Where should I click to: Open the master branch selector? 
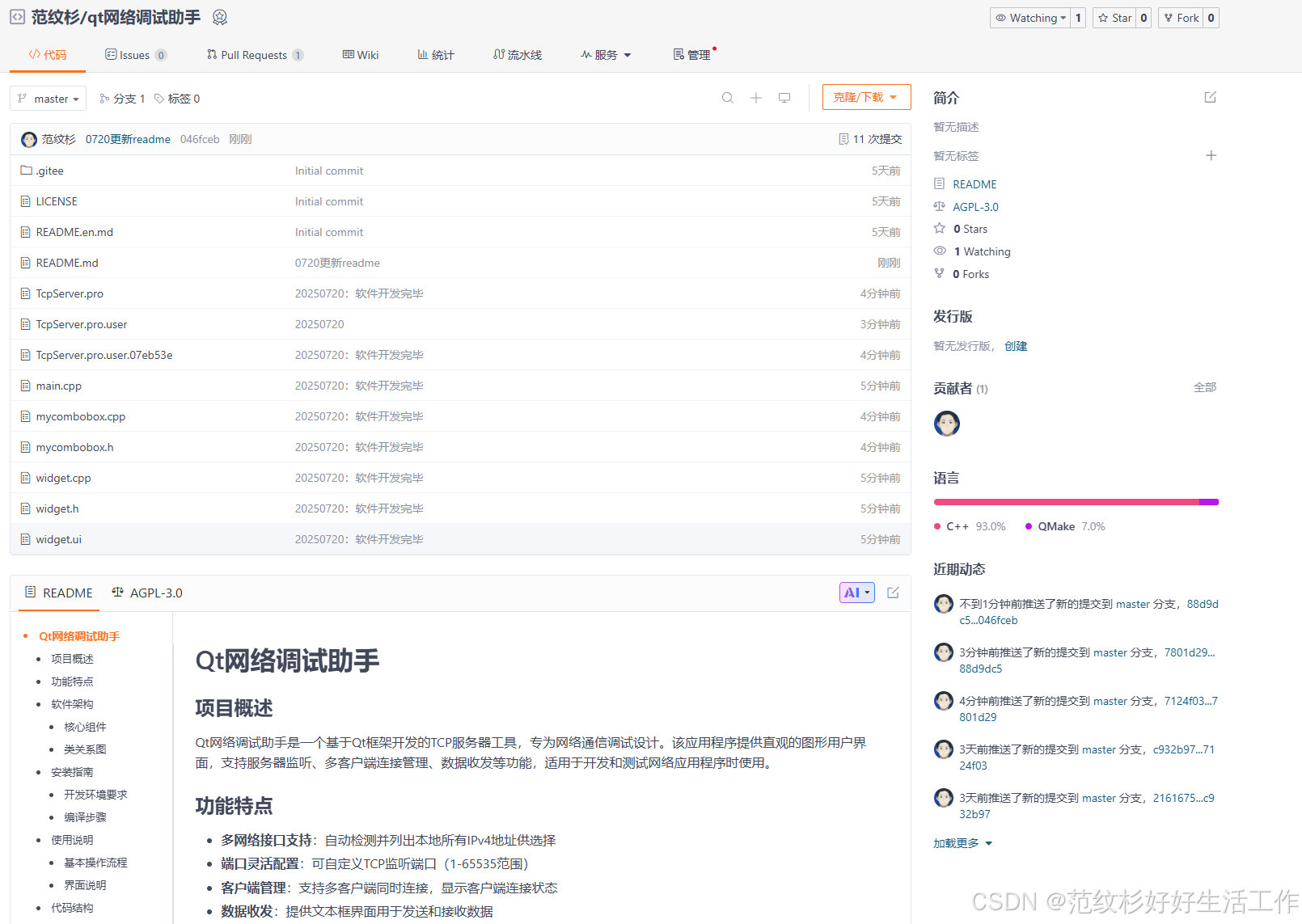pyautogui.click(x=48, y=99)
